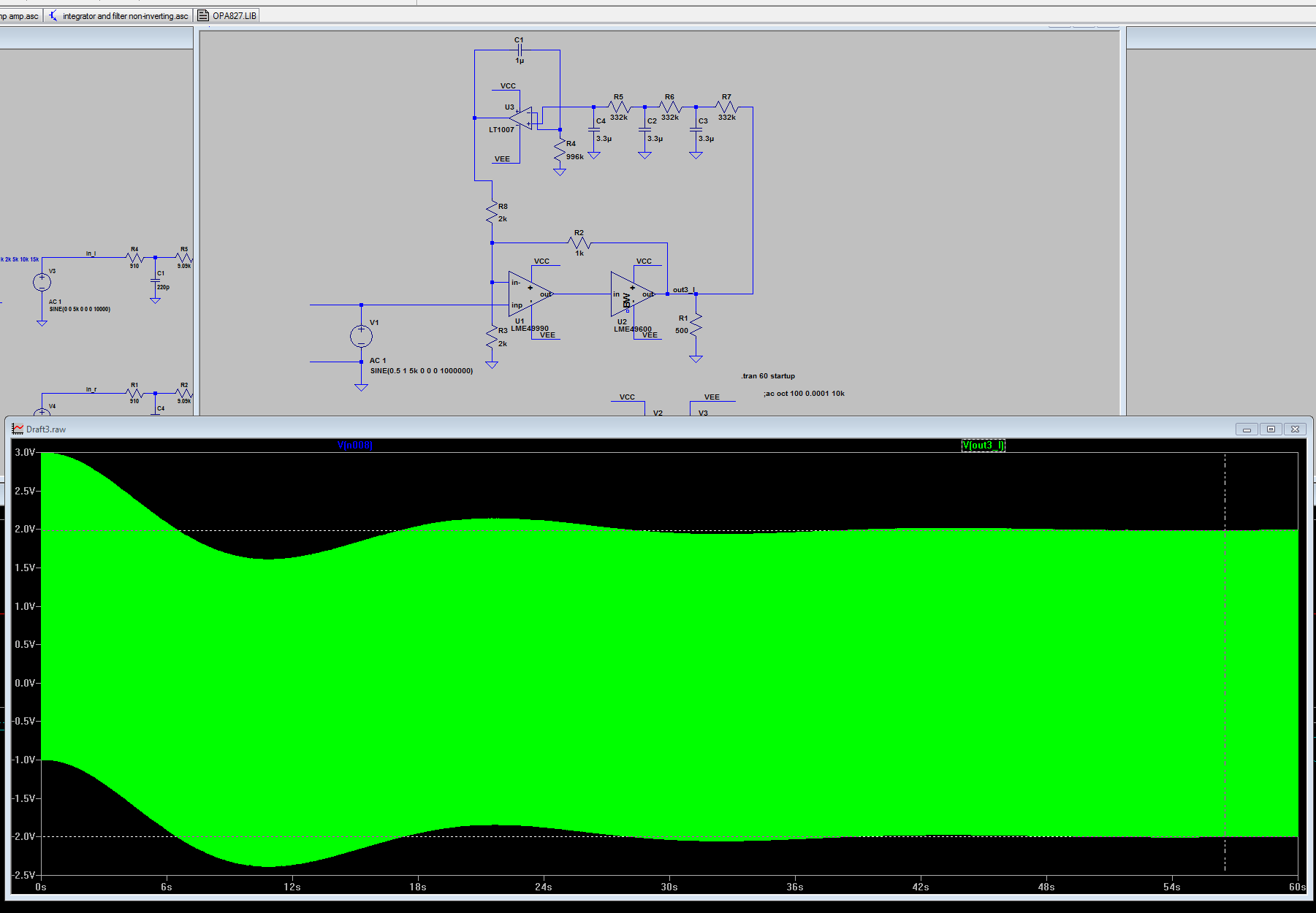Select the .tran 60 startup directive
This screenshot has height=913, width=1316.
(768, 376)
